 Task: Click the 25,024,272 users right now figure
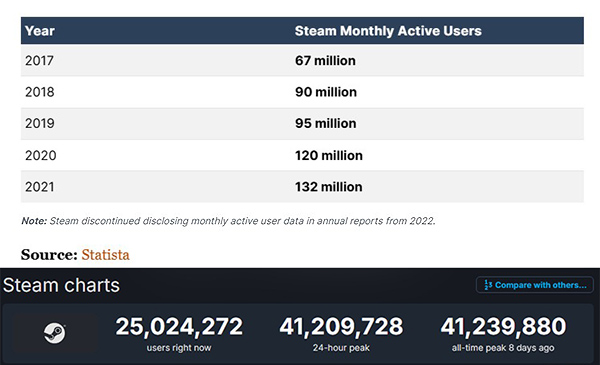coord(179,327)
